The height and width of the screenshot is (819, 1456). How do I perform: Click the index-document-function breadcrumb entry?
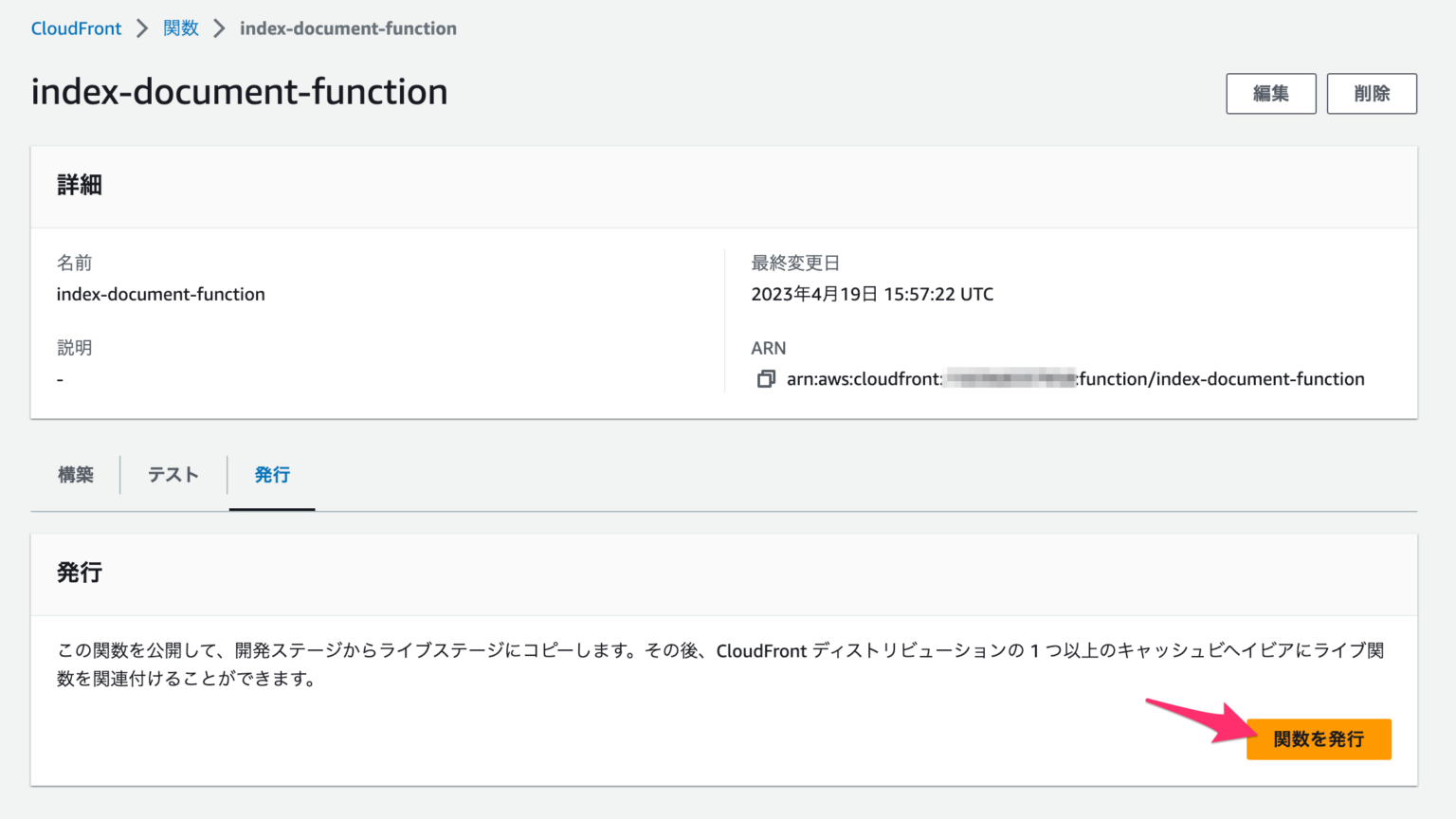tap(349, 28)
